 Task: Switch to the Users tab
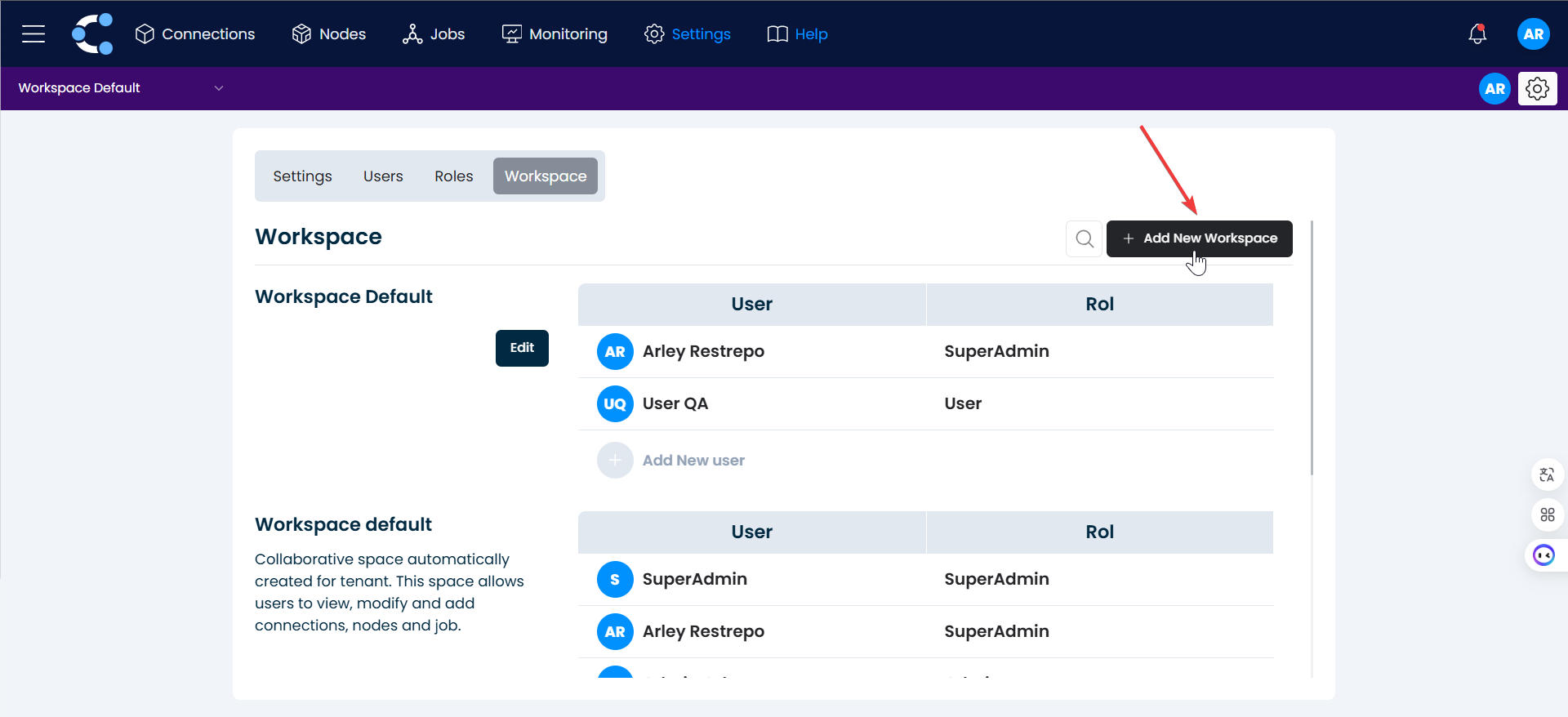pyautogui.click(x=383, y=176)
